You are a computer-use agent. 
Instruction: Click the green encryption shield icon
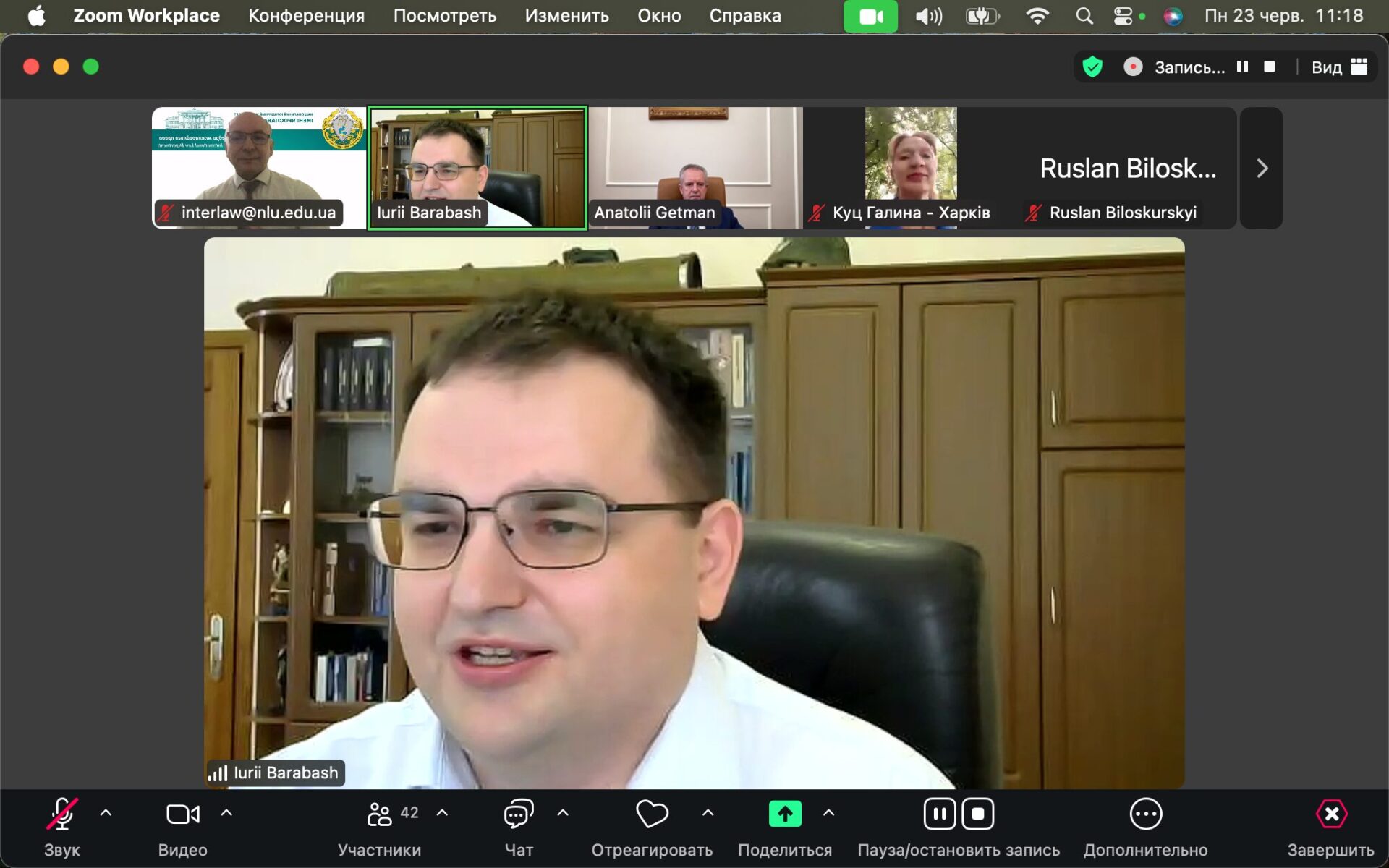(x=1092, y=67)
